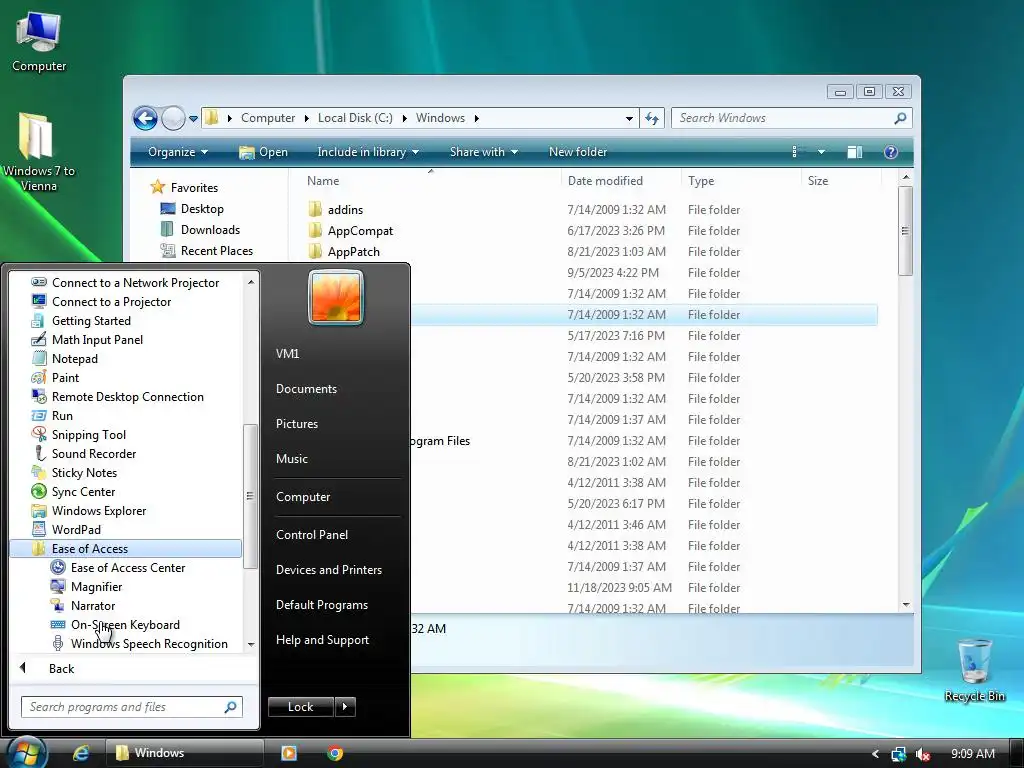Open Connect to a Network Projector
This screenshot has width=1024, height=768.
coord(135,283)
